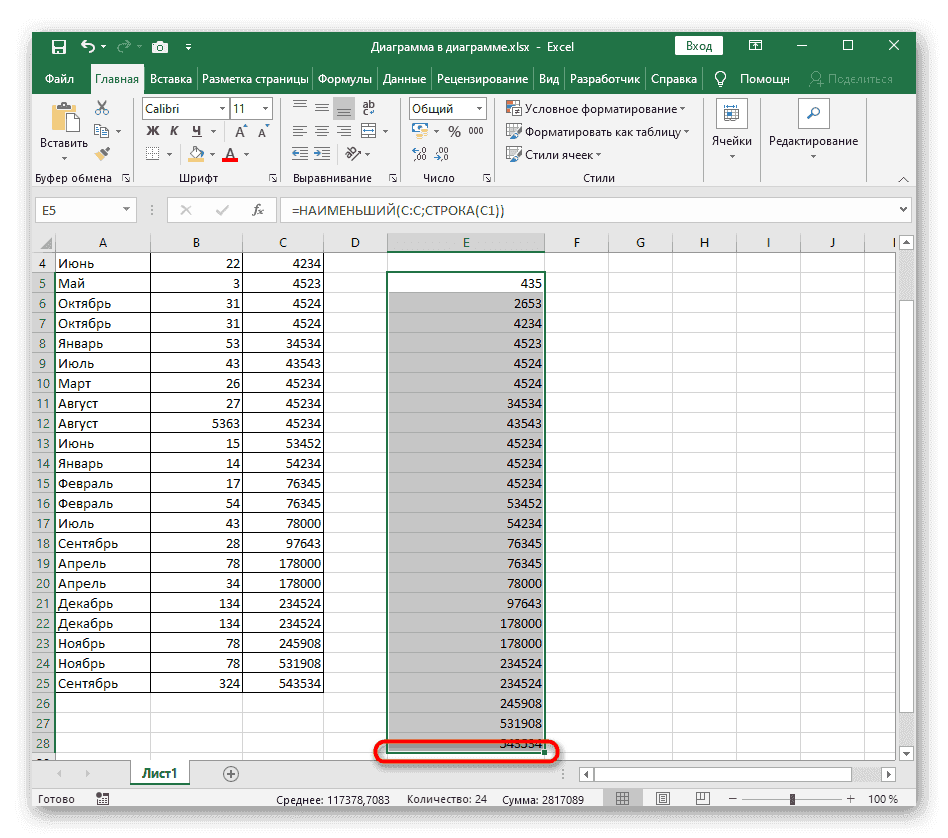Click the Insert Function fx icon
The width and height of the screenshot is (948, 838).
point(258,210)
